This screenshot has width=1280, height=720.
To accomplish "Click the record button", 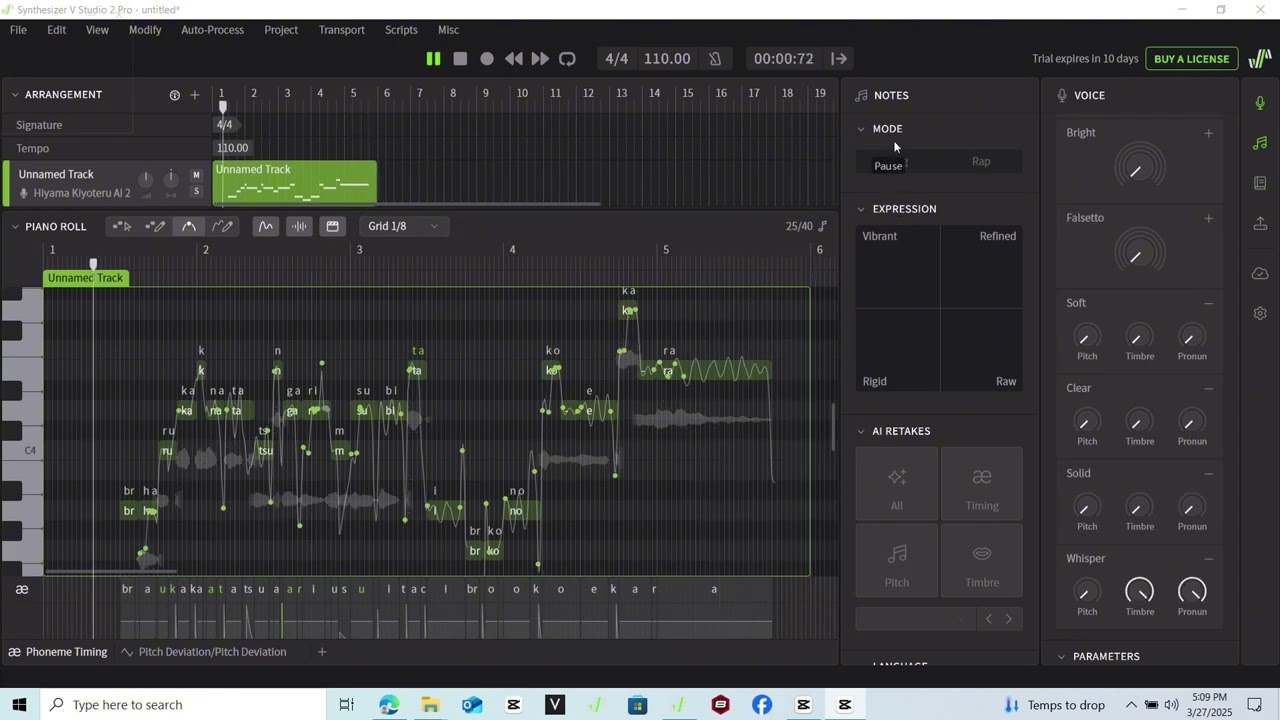I will (487, 59).
